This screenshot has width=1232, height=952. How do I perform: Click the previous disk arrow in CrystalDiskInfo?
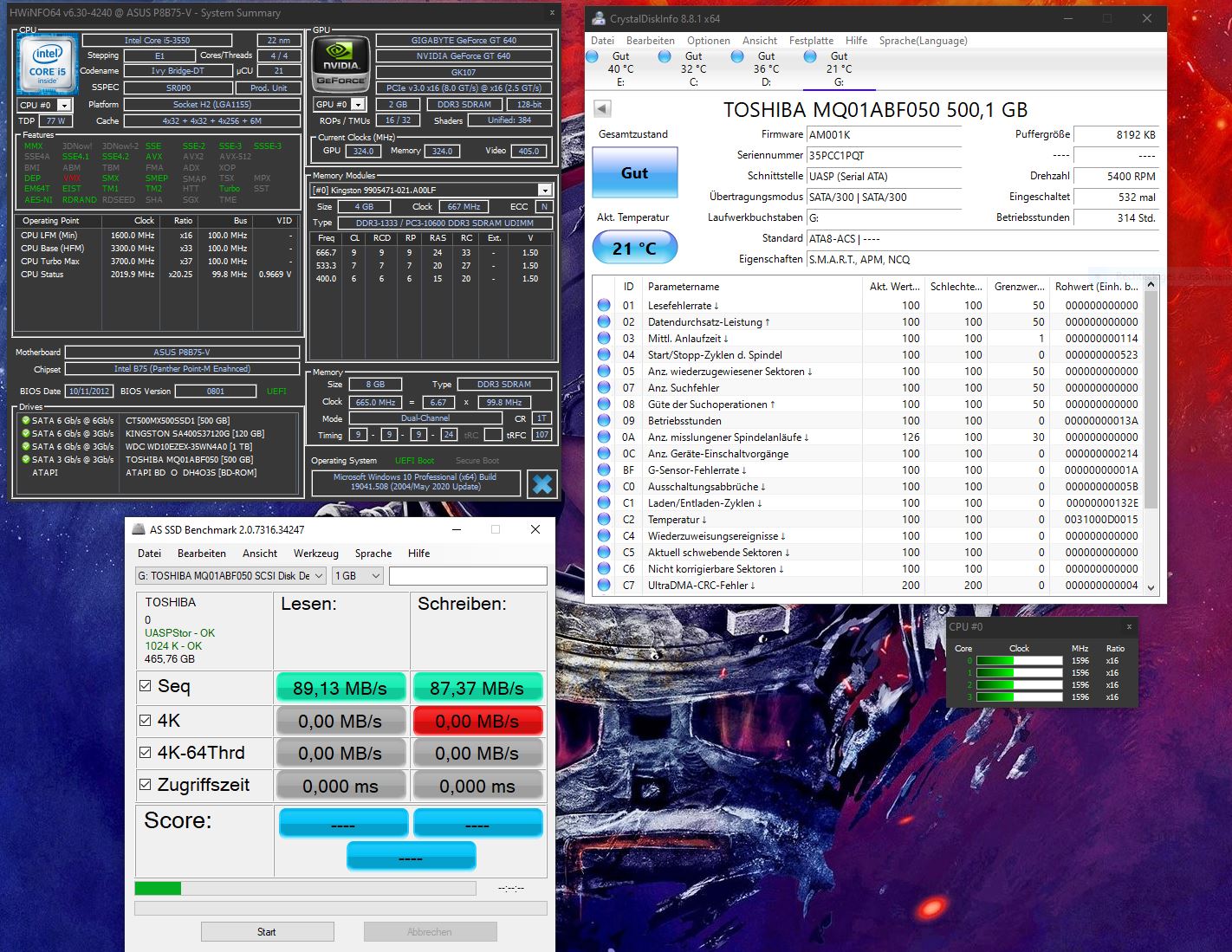(602, 108)
